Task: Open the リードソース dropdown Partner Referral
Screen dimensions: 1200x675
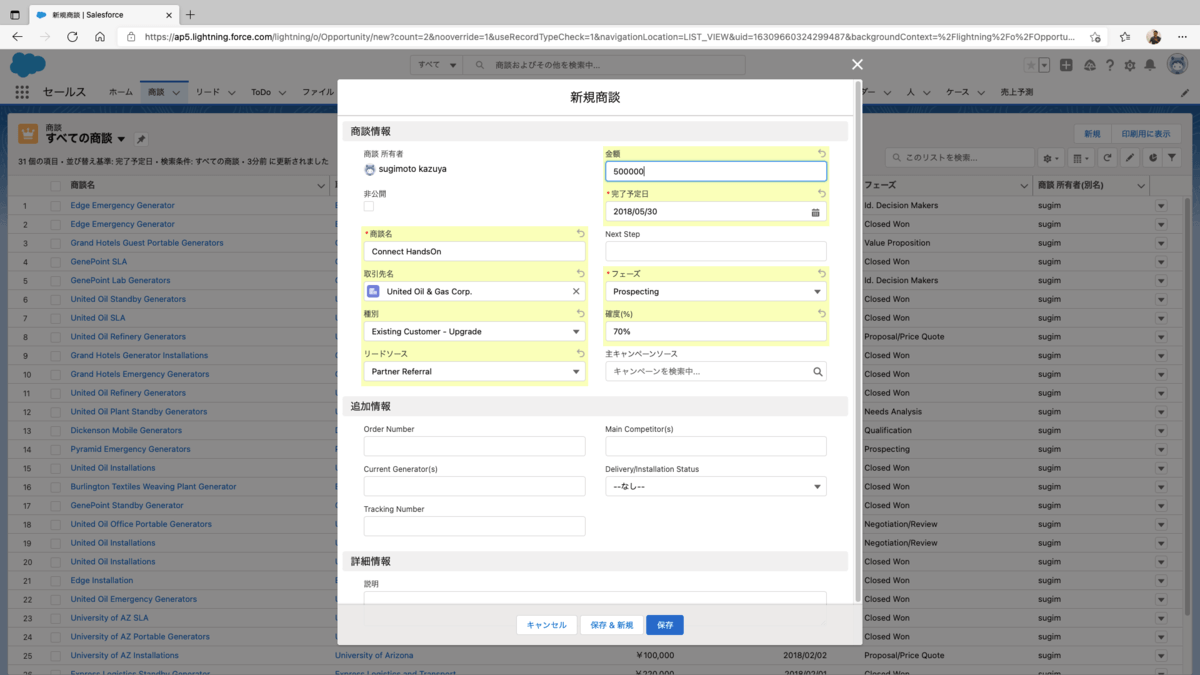Action: pos(475,372)
